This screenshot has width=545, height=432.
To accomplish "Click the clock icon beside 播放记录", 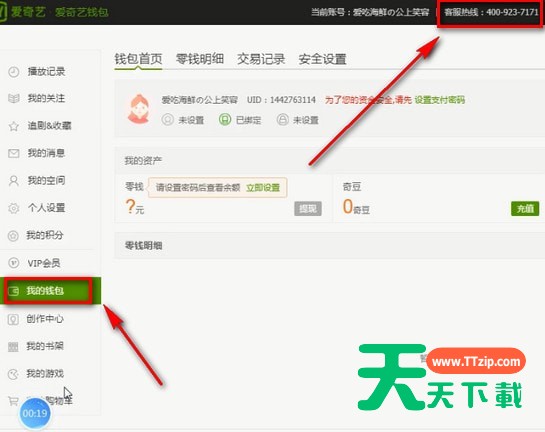I will click(14, 72).
